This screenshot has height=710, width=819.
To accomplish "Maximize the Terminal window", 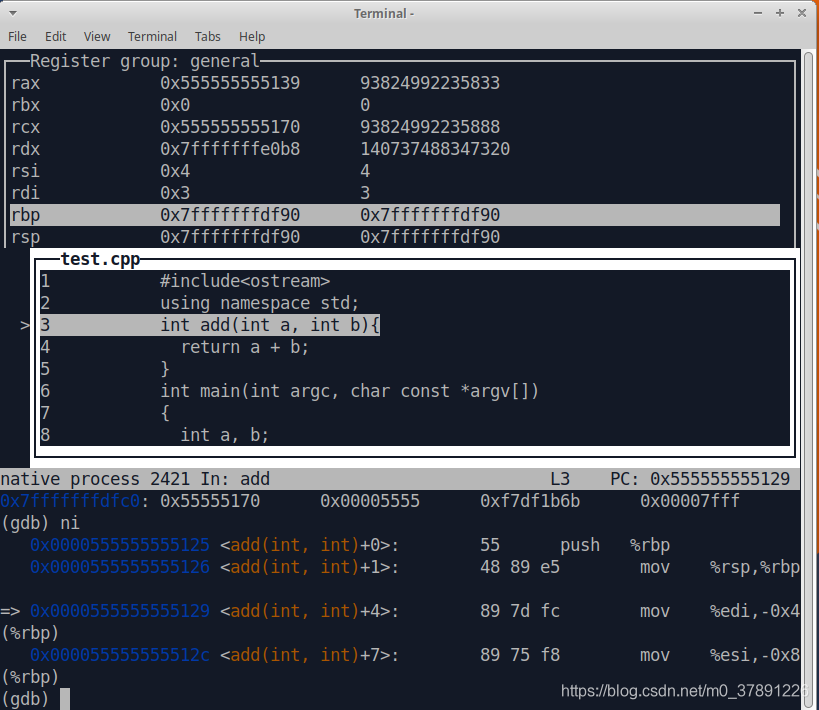I will 780,13.
